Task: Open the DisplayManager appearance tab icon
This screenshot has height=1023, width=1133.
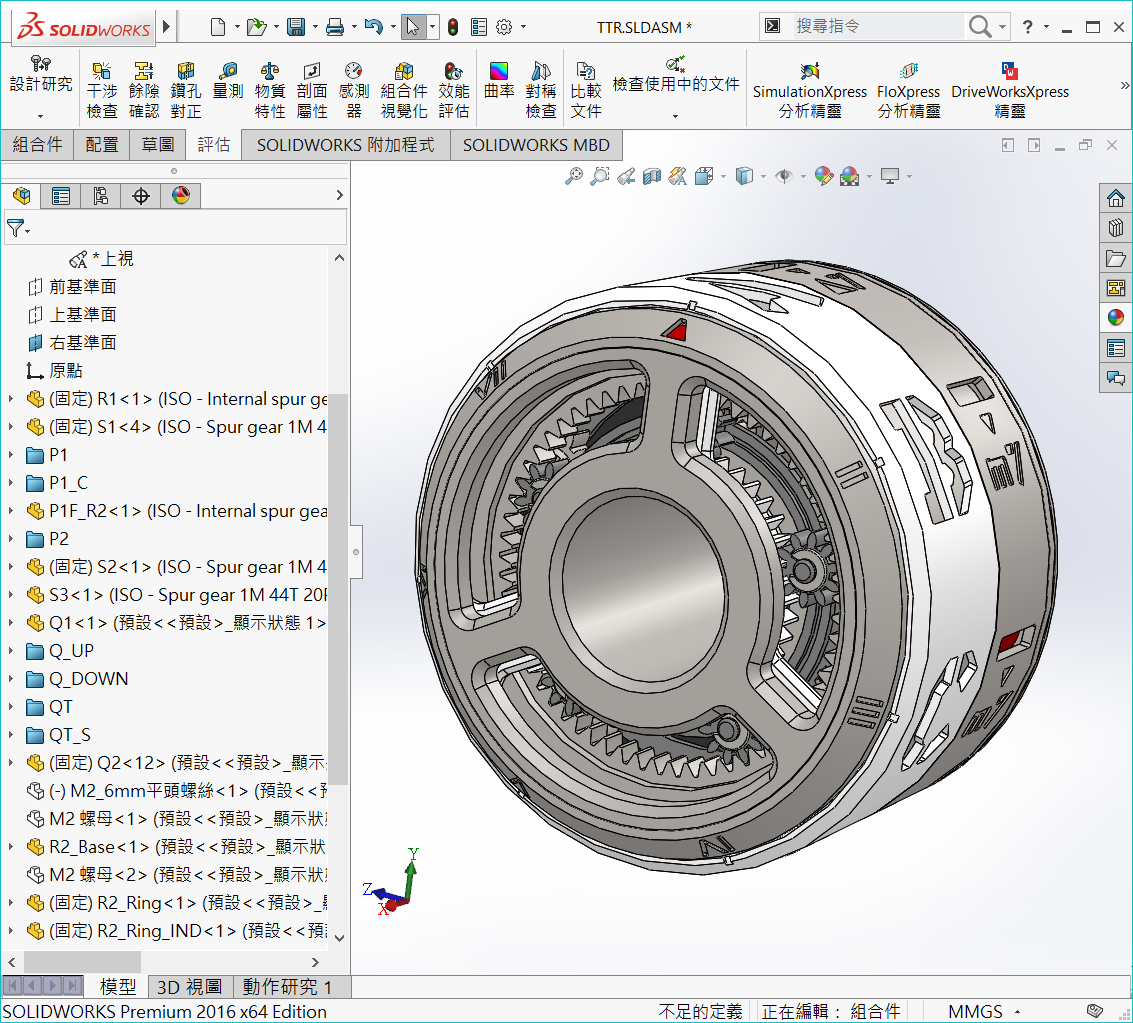Action: click(181, 196)
